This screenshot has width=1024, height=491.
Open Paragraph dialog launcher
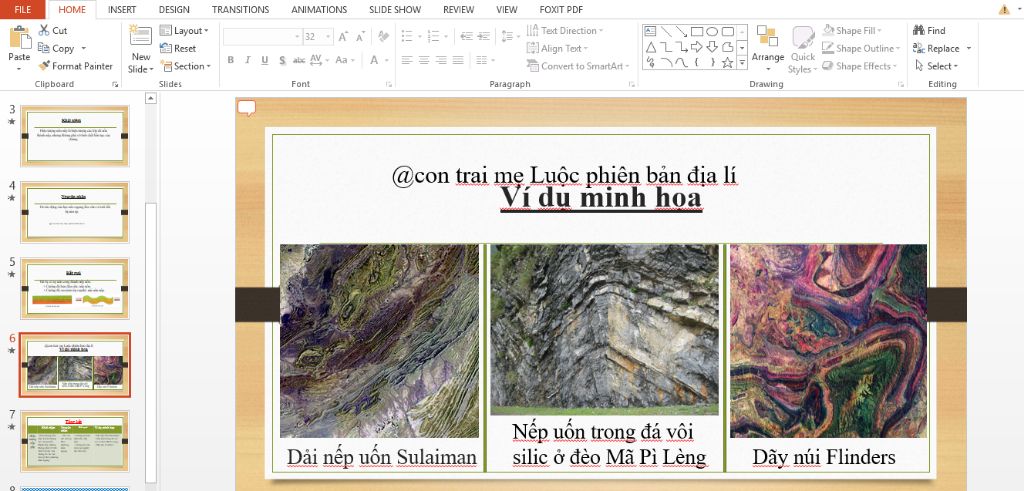click(x=632, y=84)
